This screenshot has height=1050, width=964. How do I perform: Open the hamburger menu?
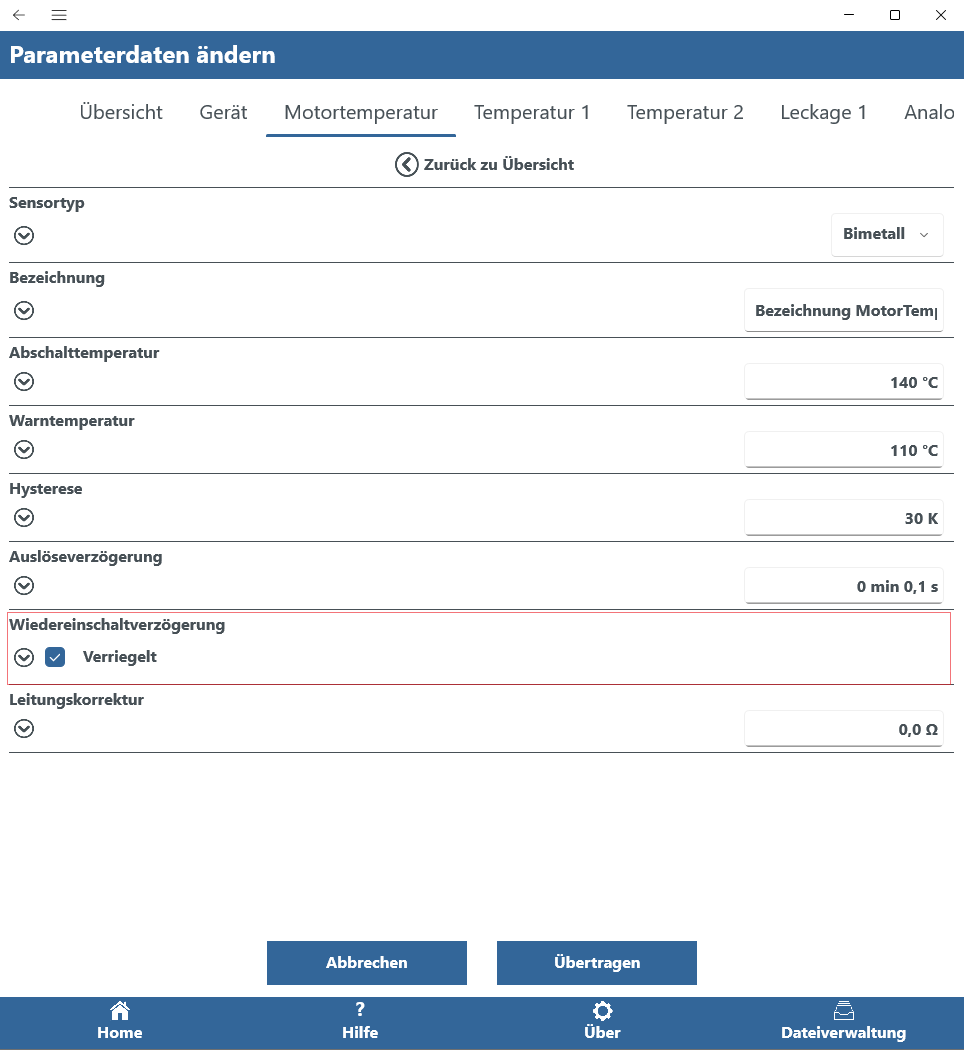coord(59,15)
